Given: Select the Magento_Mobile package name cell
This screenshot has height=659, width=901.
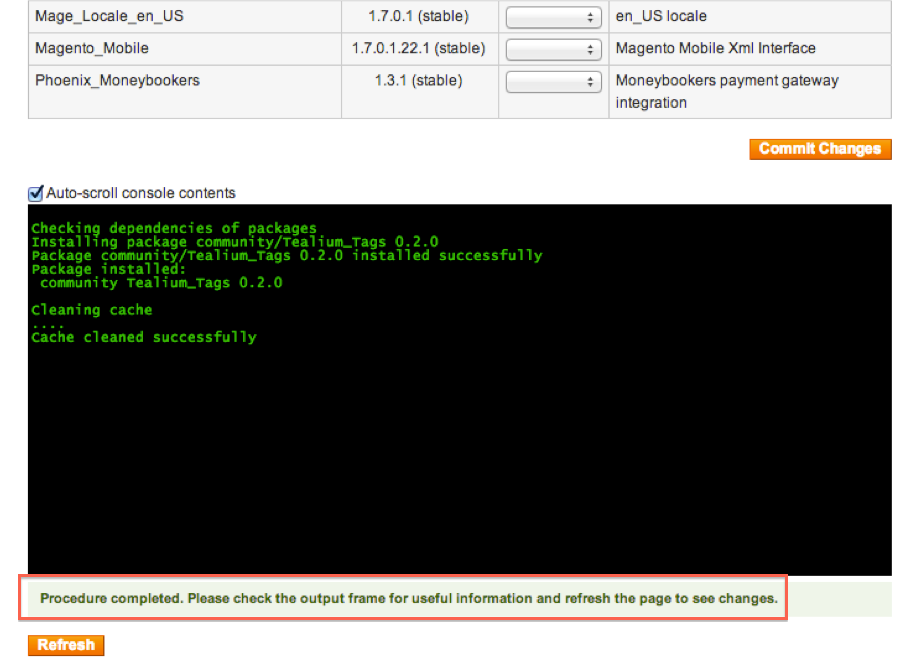Looking at the screenshot, I should [x=92, y=48].
